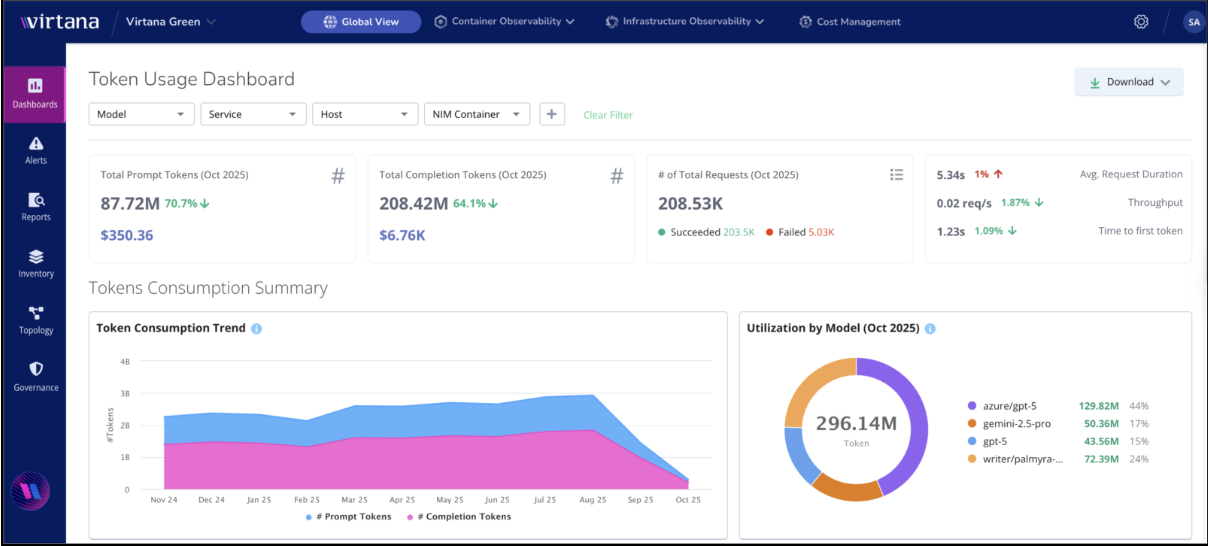Switch to the Cost Management tab
This screenshot has width=1208, height=546.
(850, 22)
